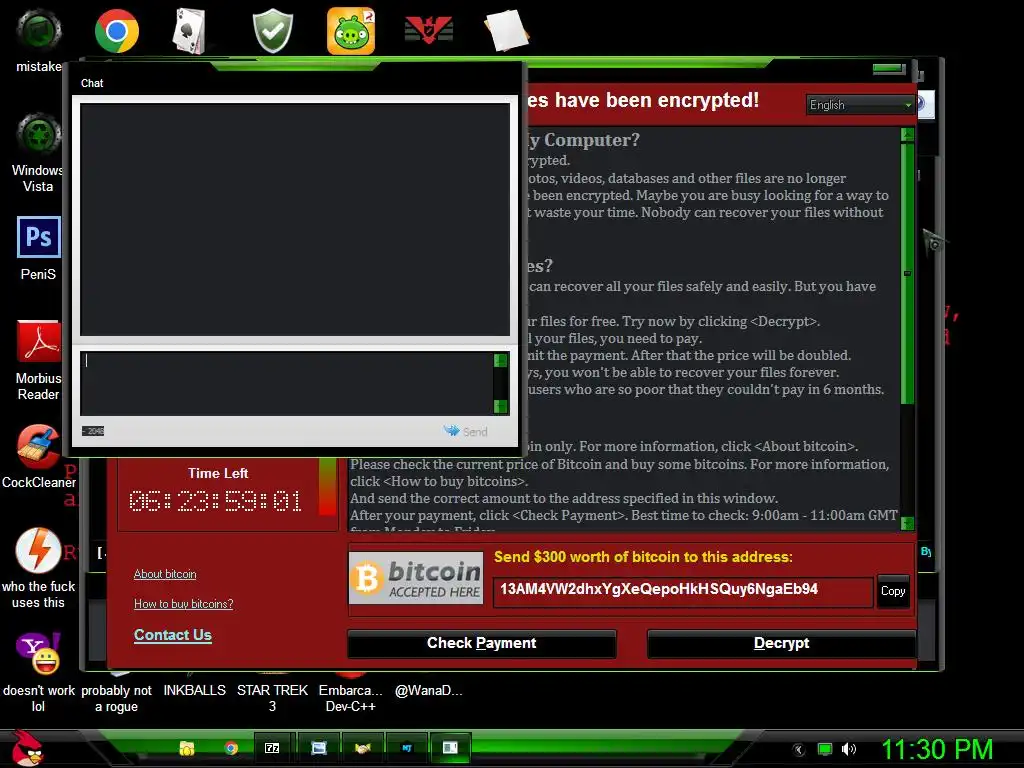Open the blank paper sheets desktop icon

click(506, 30)
